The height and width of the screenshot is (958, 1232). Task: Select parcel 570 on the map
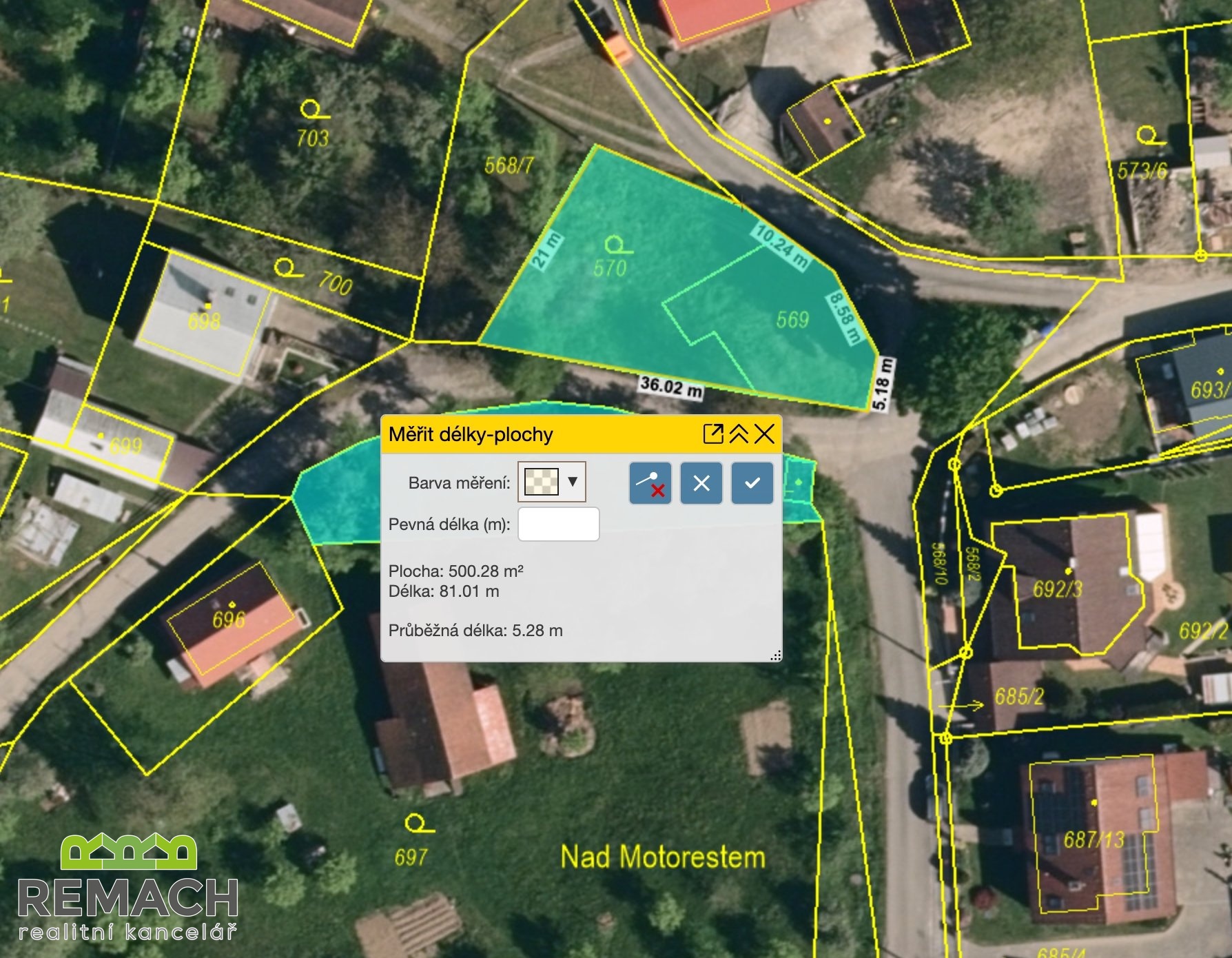point(610,268)
